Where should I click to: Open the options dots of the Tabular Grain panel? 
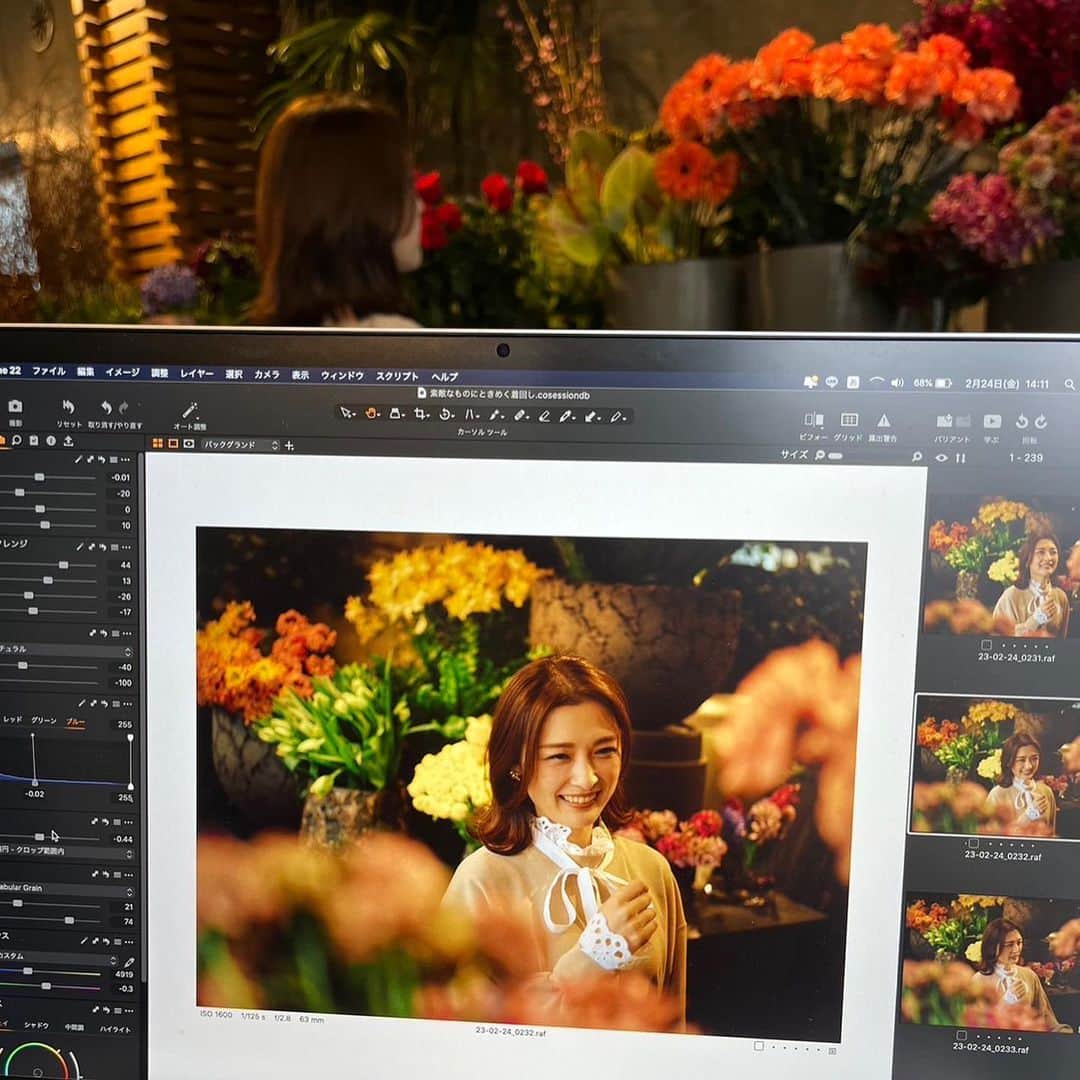[127, 875]
